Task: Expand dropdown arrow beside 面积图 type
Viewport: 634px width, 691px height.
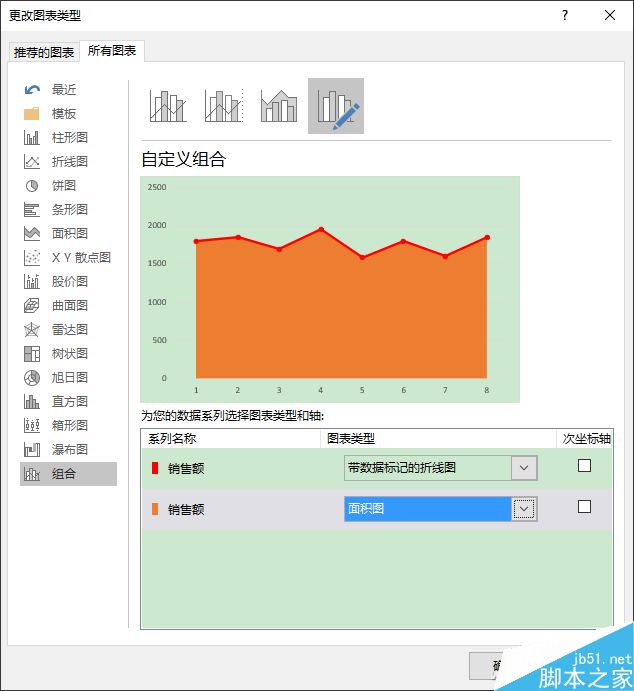Action: click(524, 509)
